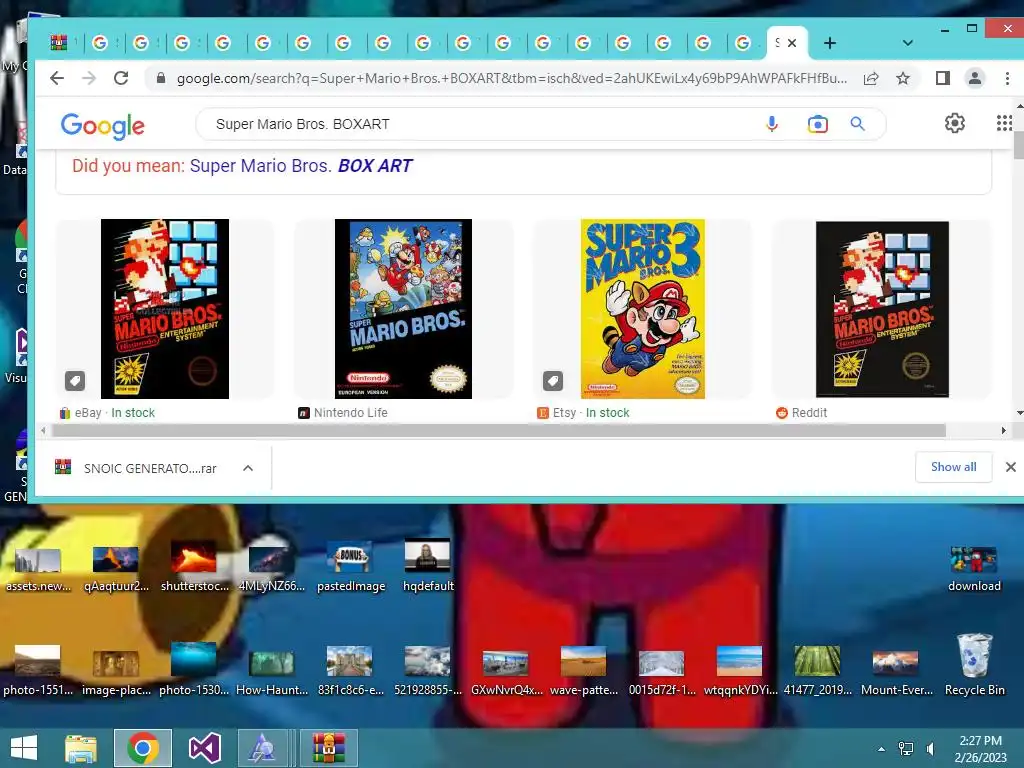The width and height of the screenshot is (1024, 768).
Task: Switch to the first WinRAR-icon tab
Action: click(59, 43)
